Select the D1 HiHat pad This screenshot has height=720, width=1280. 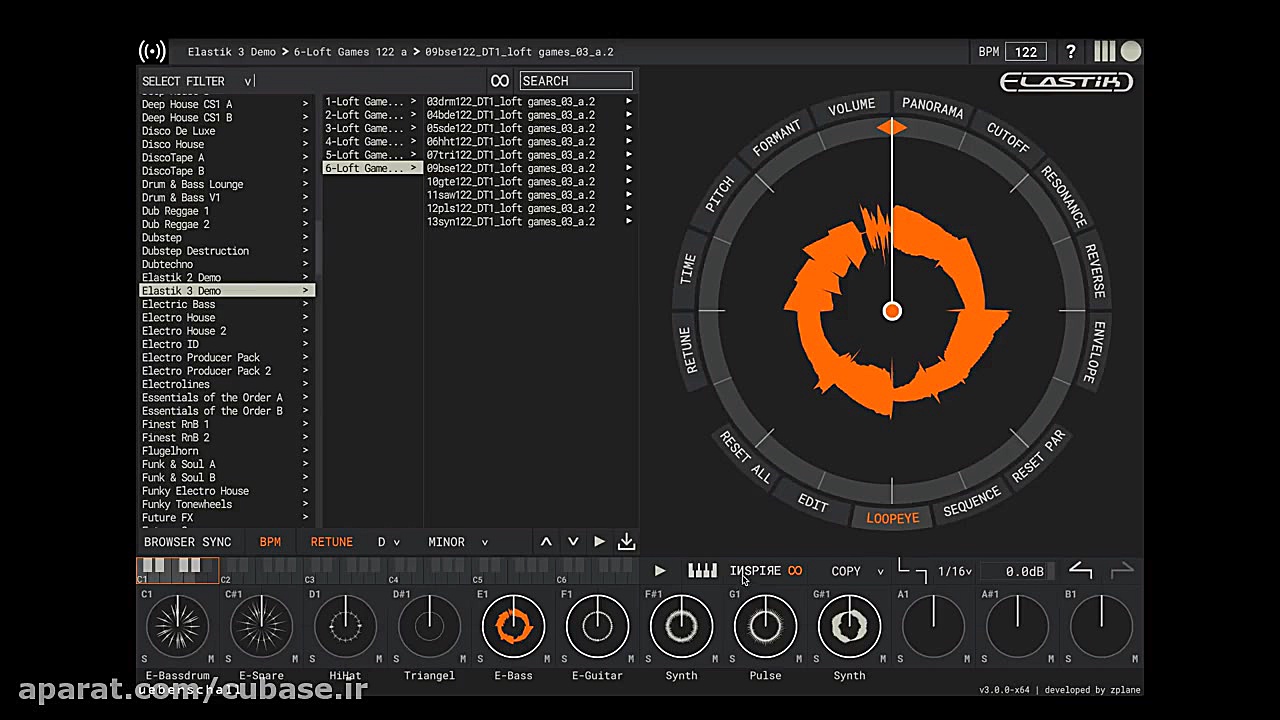pos(346,627)
